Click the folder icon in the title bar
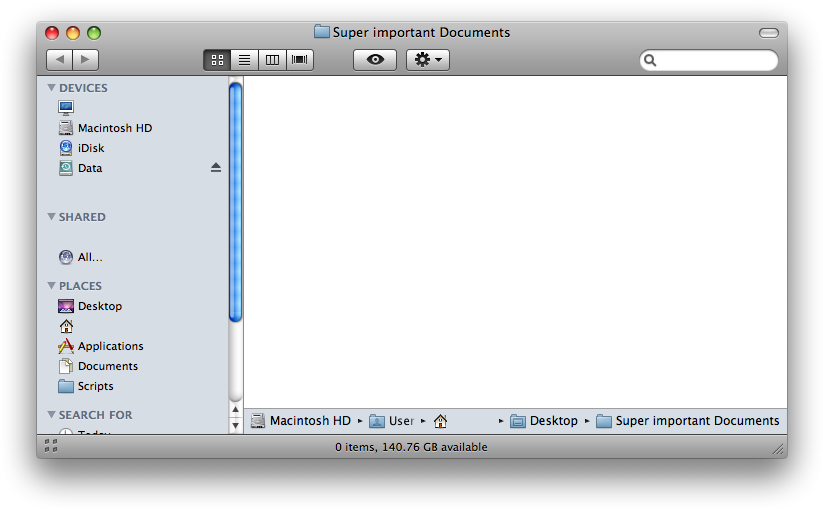 point(322,32)
